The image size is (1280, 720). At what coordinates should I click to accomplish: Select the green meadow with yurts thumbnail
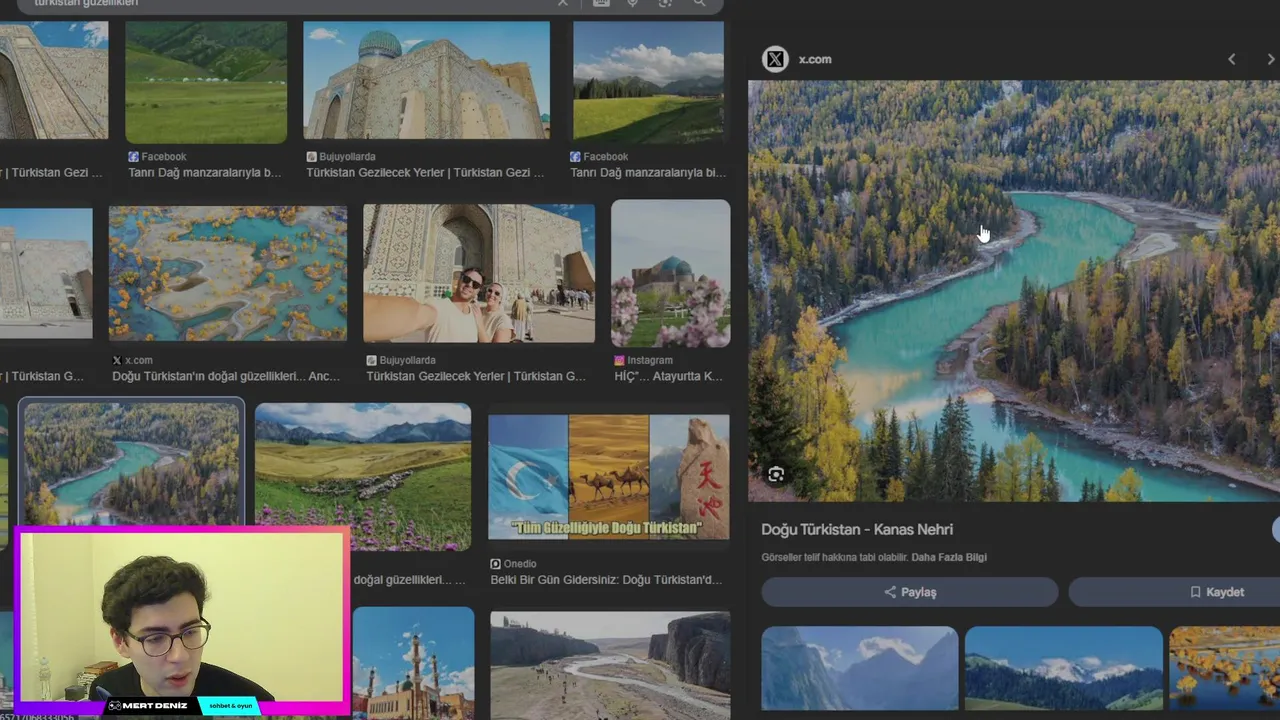206,82
